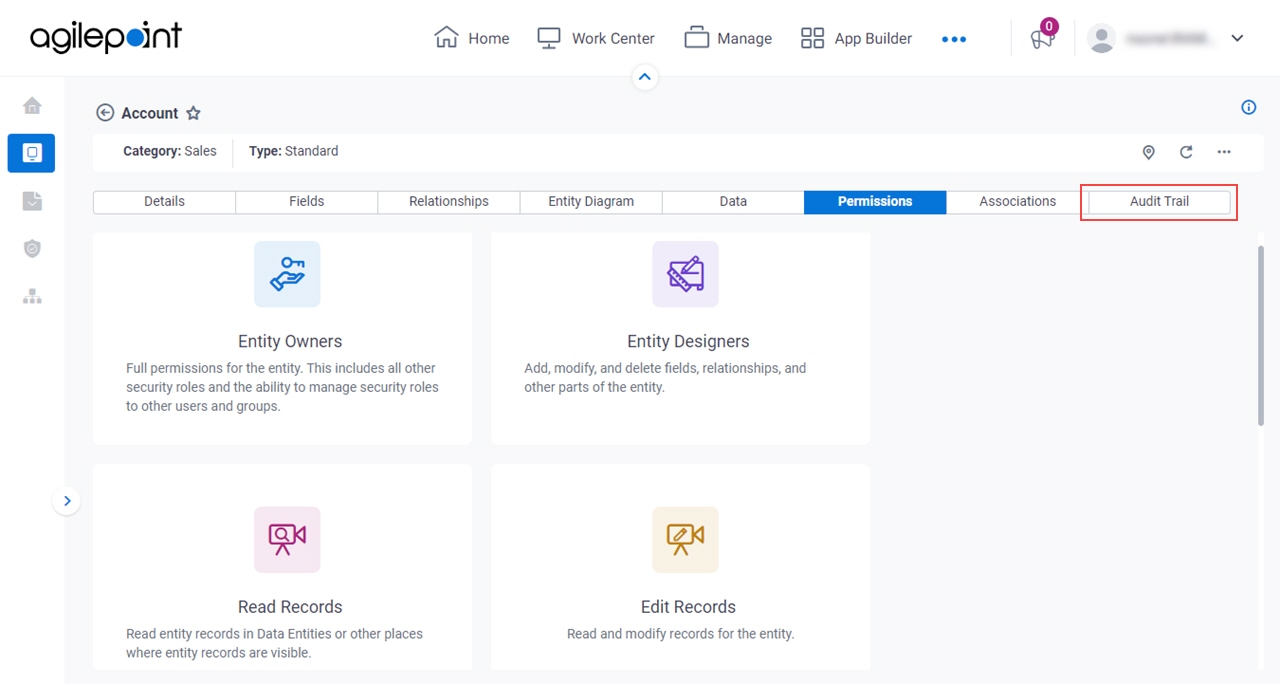Open the Entity Diagram tab
The image size is (1280, 684).
point(591,201)
